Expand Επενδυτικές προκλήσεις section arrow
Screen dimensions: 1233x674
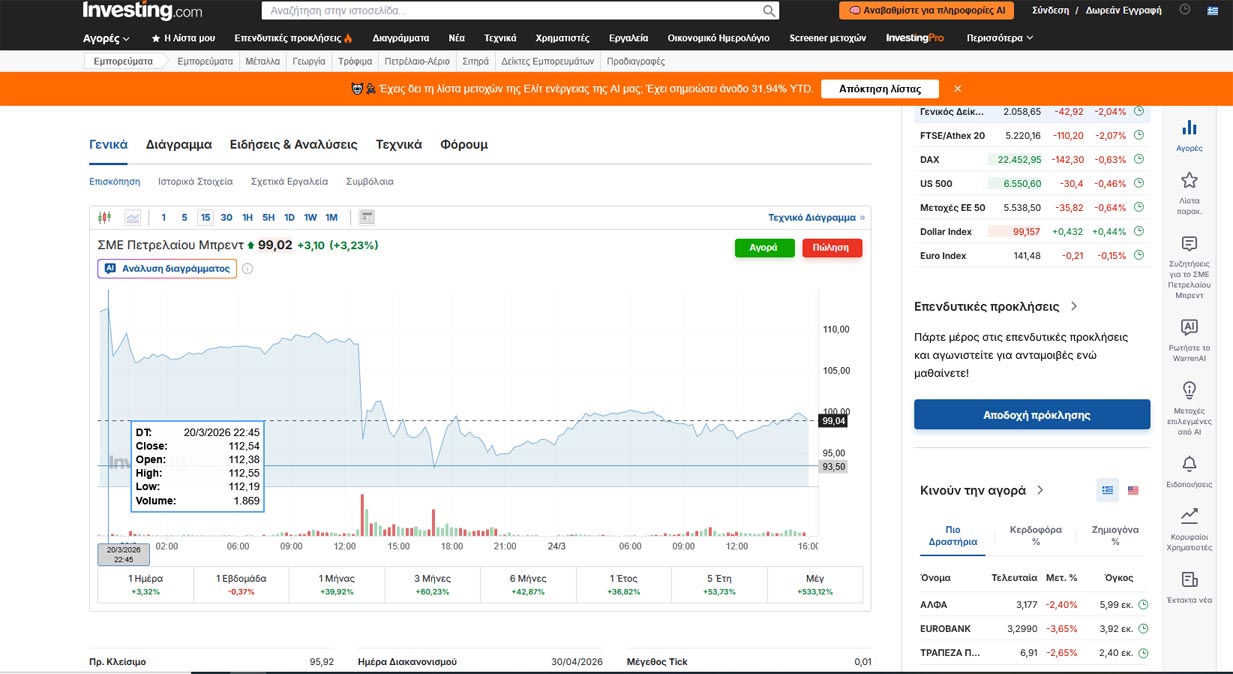[x=1074, y=307]
